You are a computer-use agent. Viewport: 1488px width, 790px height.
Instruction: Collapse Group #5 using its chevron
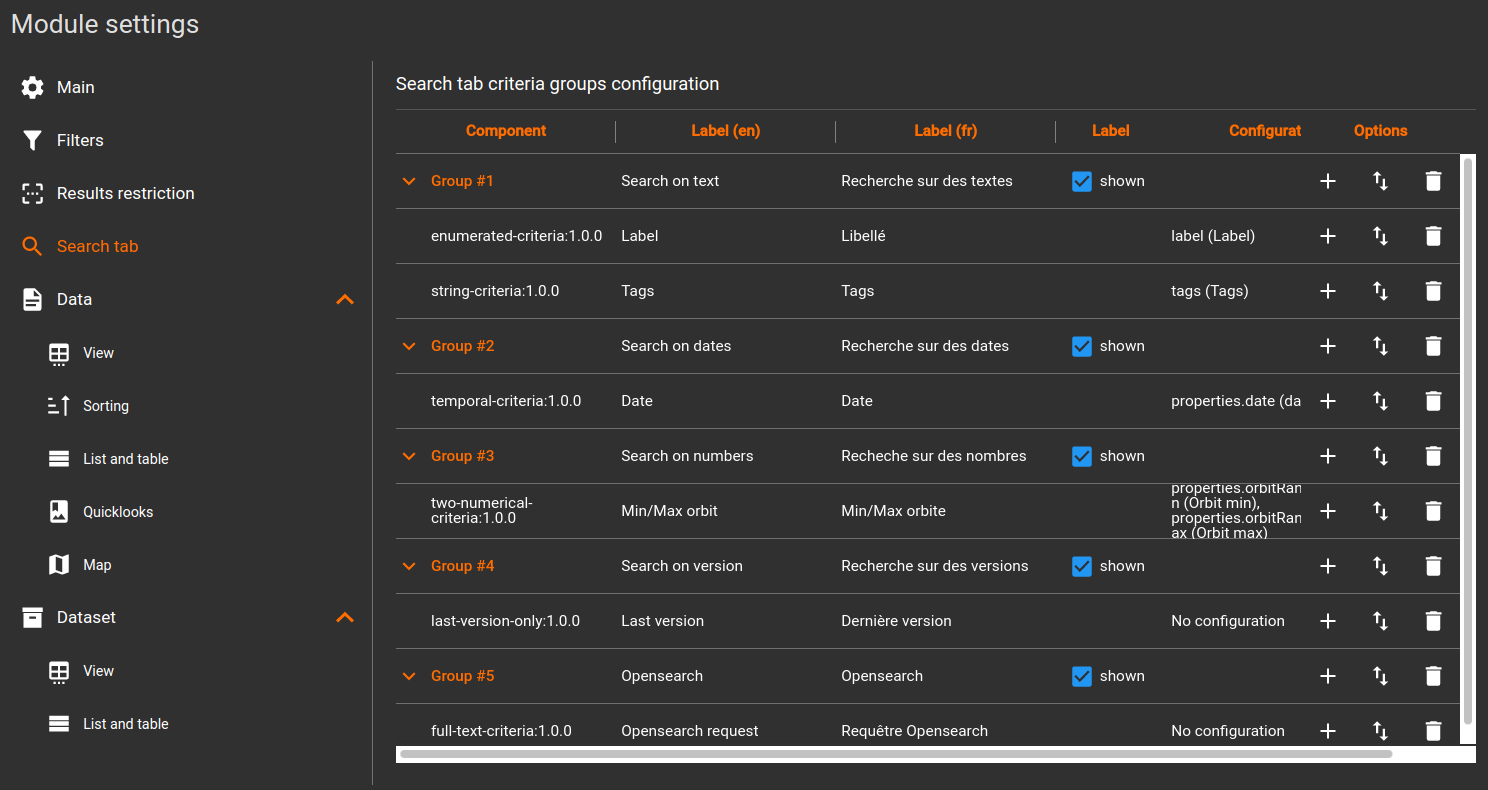pyautogui.click(x=408, y=676)
